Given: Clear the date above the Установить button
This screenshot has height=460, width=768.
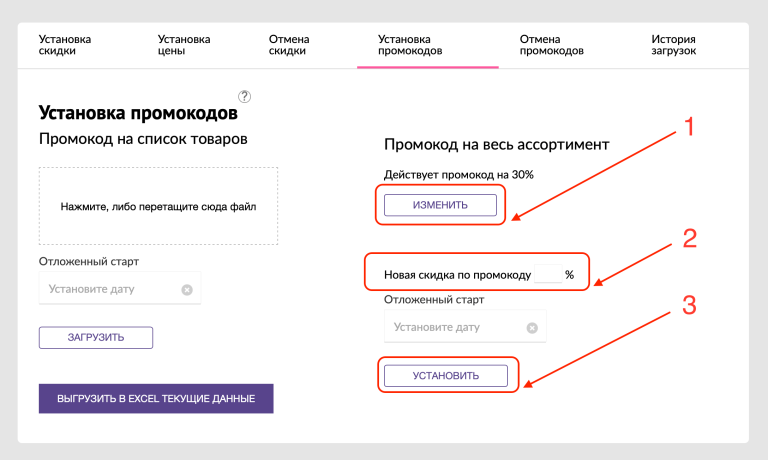Looking at the screenshot, I should point(532,327).
